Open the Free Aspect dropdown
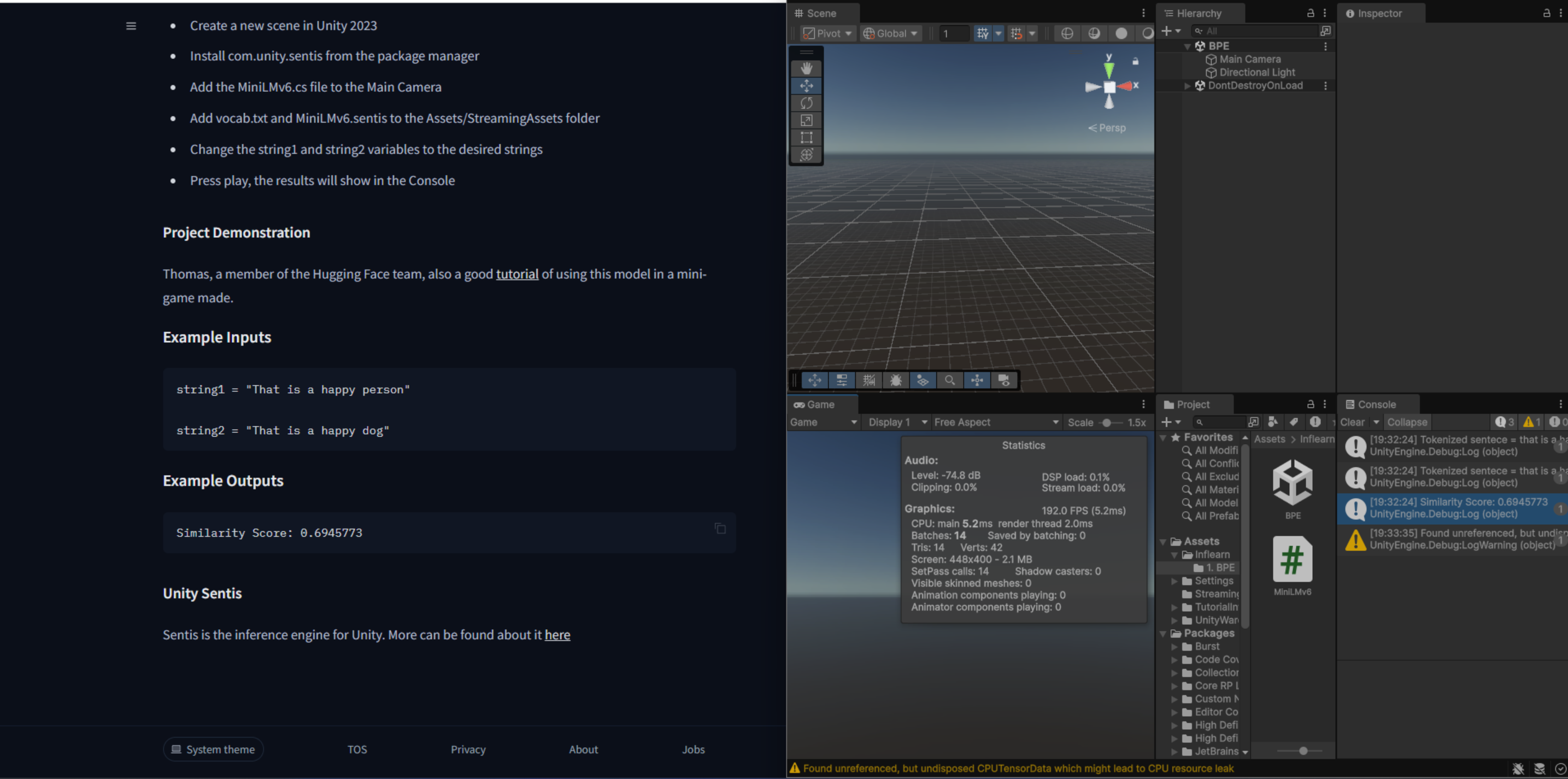 pyautogui.click(x=995, y=422)
